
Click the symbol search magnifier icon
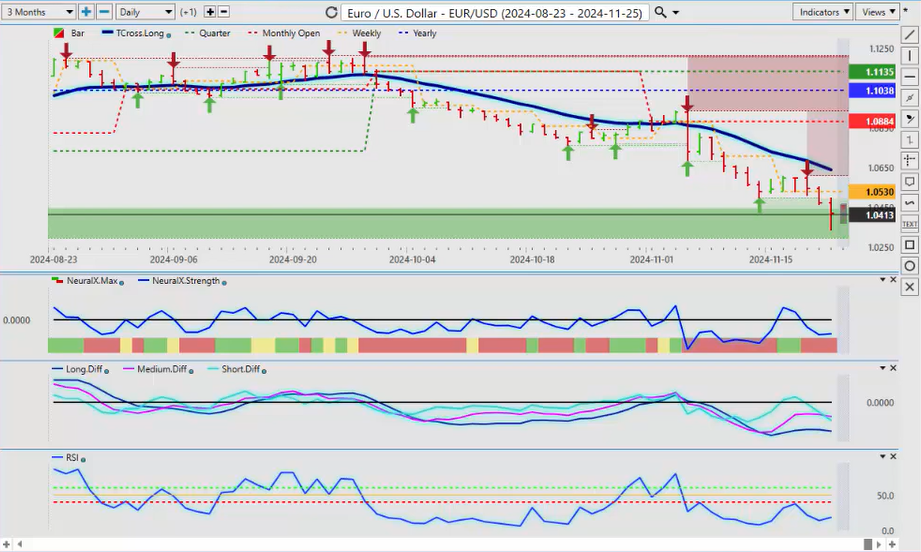(x=661, y=13)
